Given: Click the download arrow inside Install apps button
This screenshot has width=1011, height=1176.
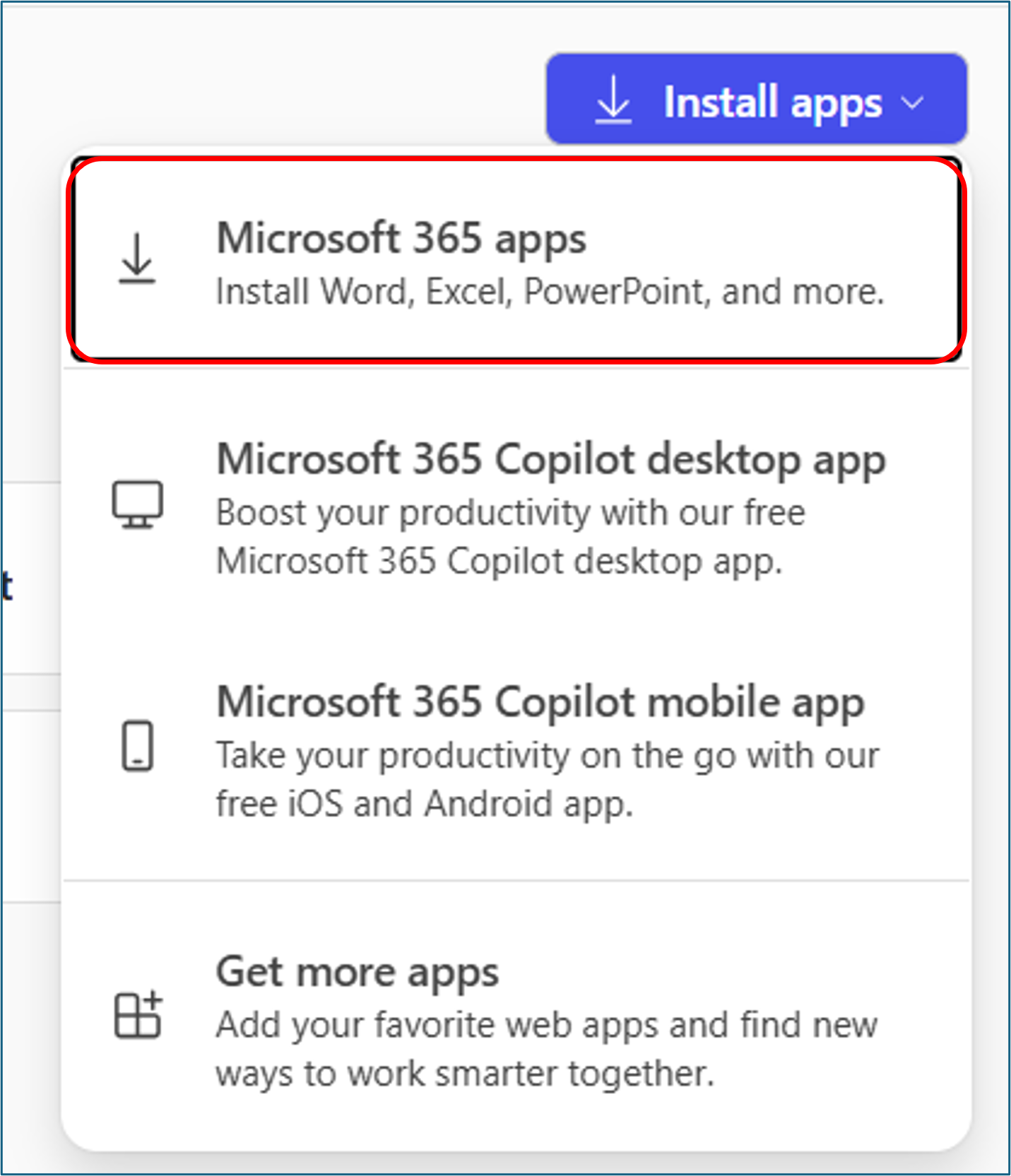Looking at the screenshot, I should point(614,101).
